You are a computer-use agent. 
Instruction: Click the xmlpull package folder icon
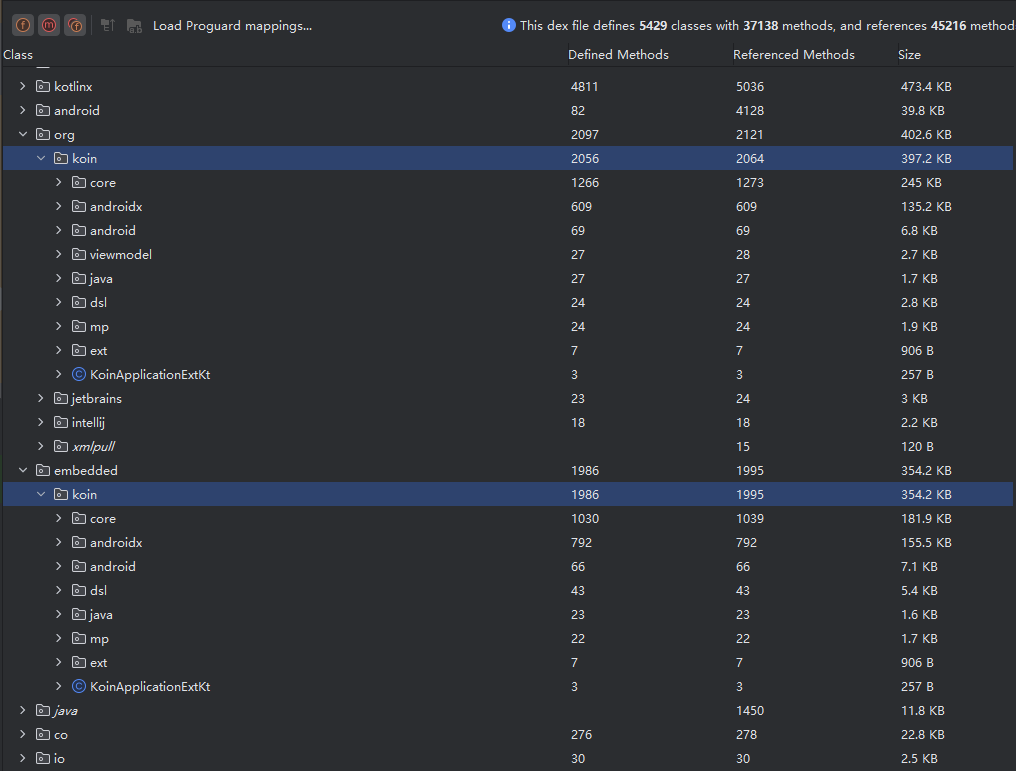click(60, 447)
